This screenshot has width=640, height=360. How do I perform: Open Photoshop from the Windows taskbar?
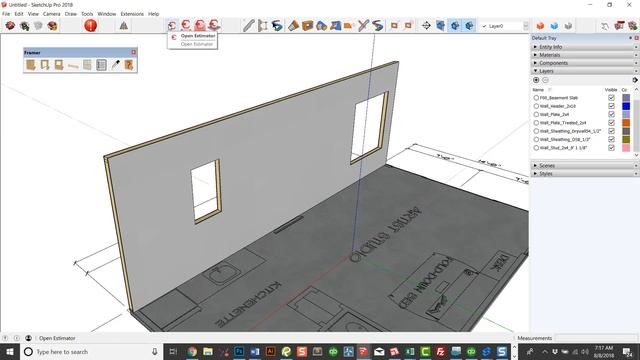pos(239,351)
